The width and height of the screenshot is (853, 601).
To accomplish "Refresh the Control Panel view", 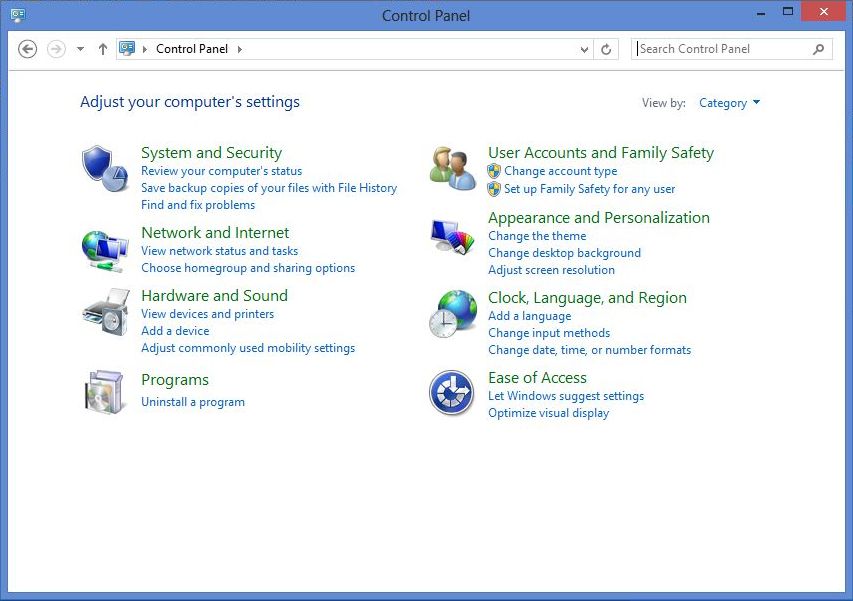I will point(606,49).
